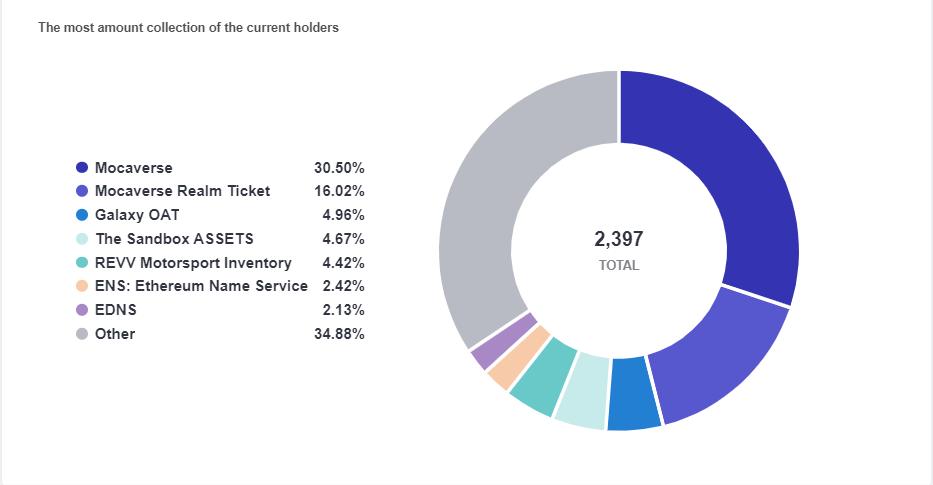This screenshot has height=485, width=933.
Task: Click The Sandbox ASSETS legend dot
Action: click(x=82, y=239)
